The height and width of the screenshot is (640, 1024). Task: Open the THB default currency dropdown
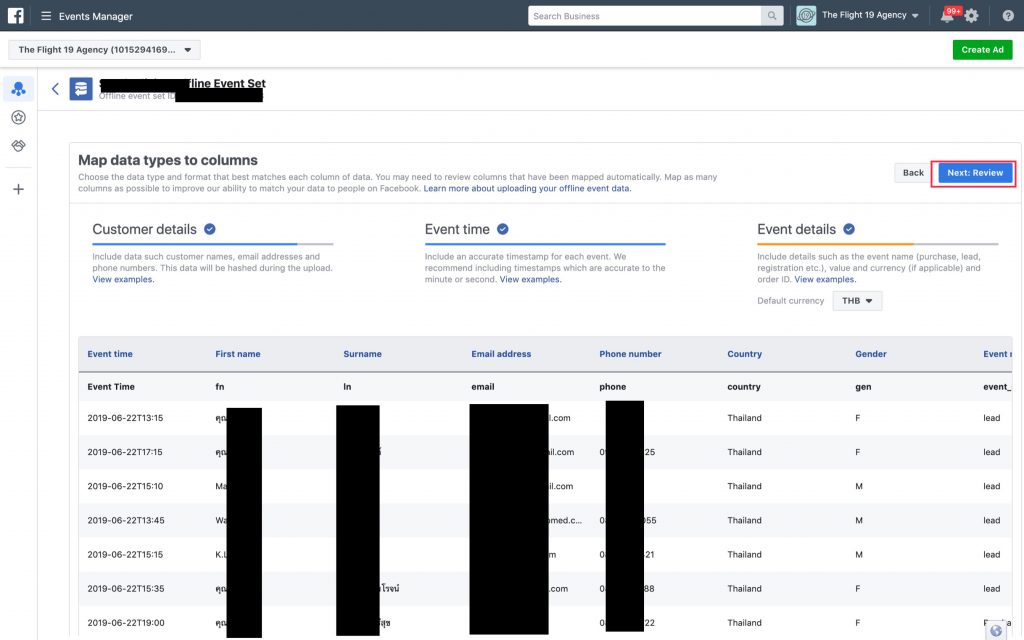[857, 301]
